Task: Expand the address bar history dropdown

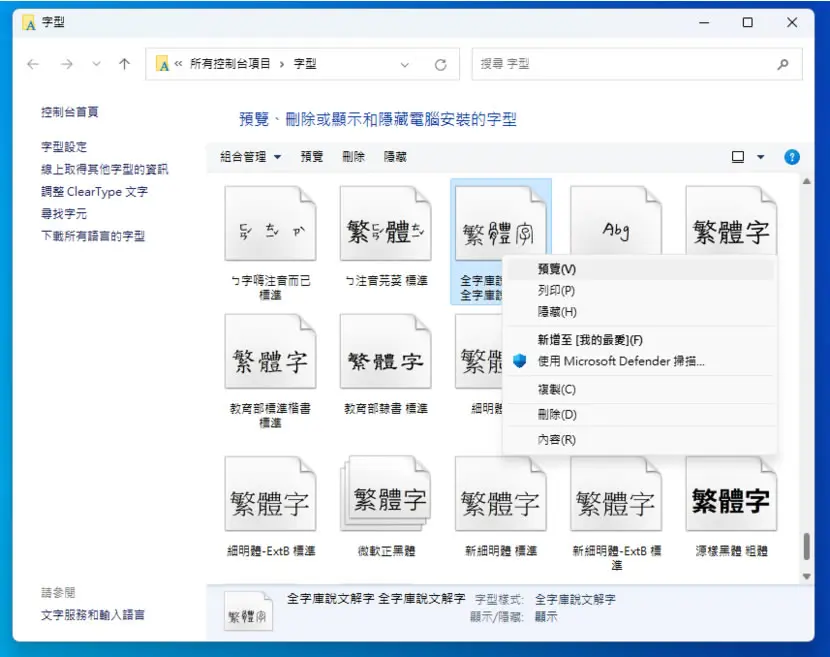Action: [404, 65]
